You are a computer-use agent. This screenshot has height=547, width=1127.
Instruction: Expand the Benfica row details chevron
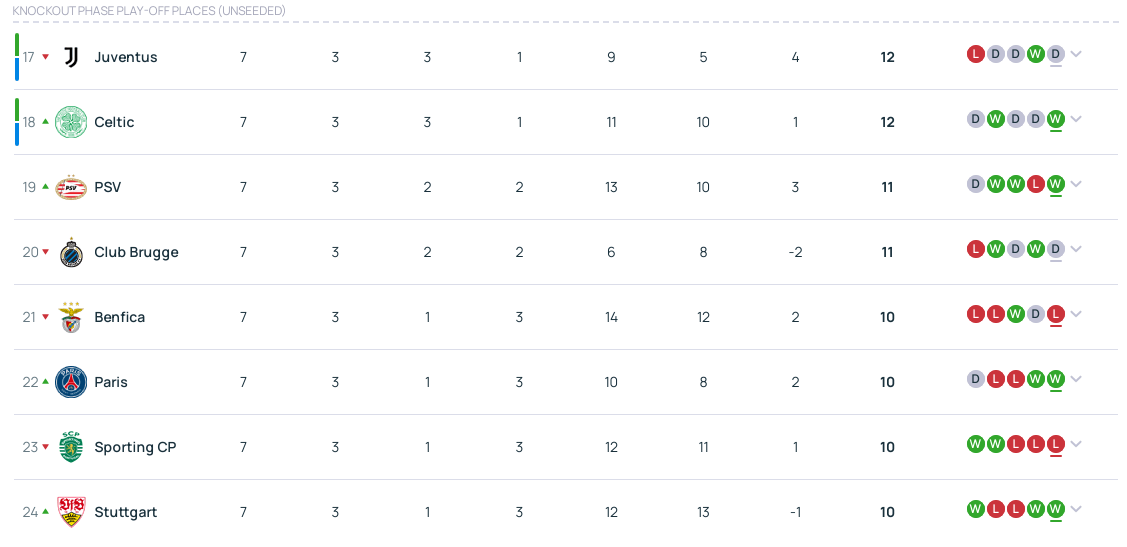[x=1076, y=314]
